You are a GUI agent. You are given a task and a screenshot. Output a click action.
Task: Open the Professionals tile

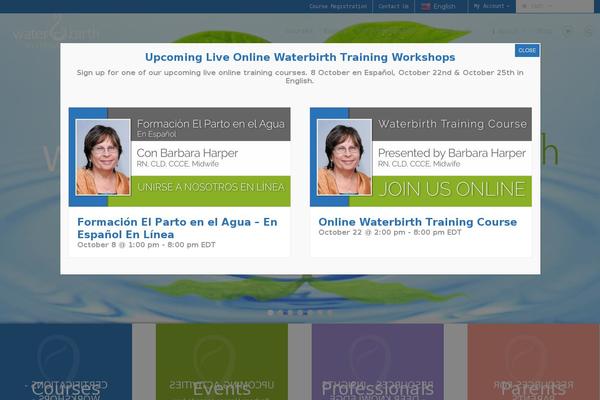[x=378, y=362]
